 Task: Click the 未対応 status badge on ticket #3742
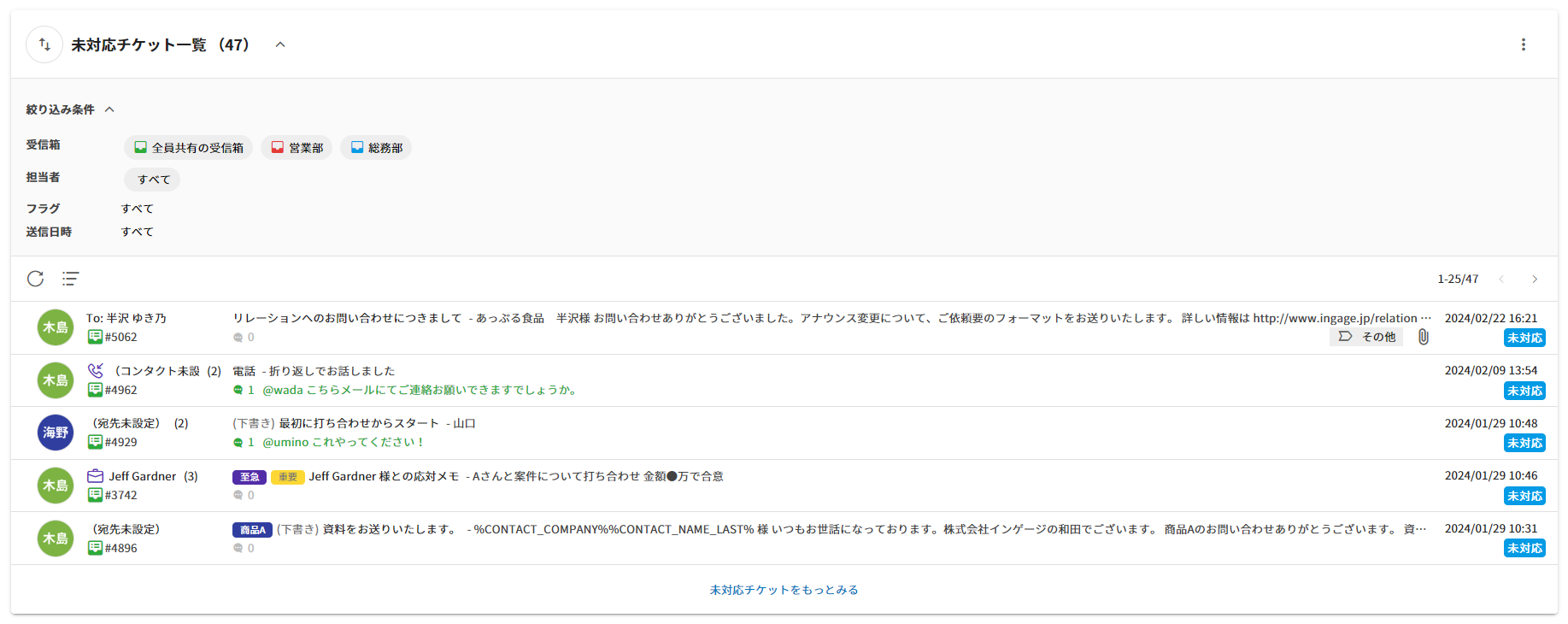point(1524,496)
